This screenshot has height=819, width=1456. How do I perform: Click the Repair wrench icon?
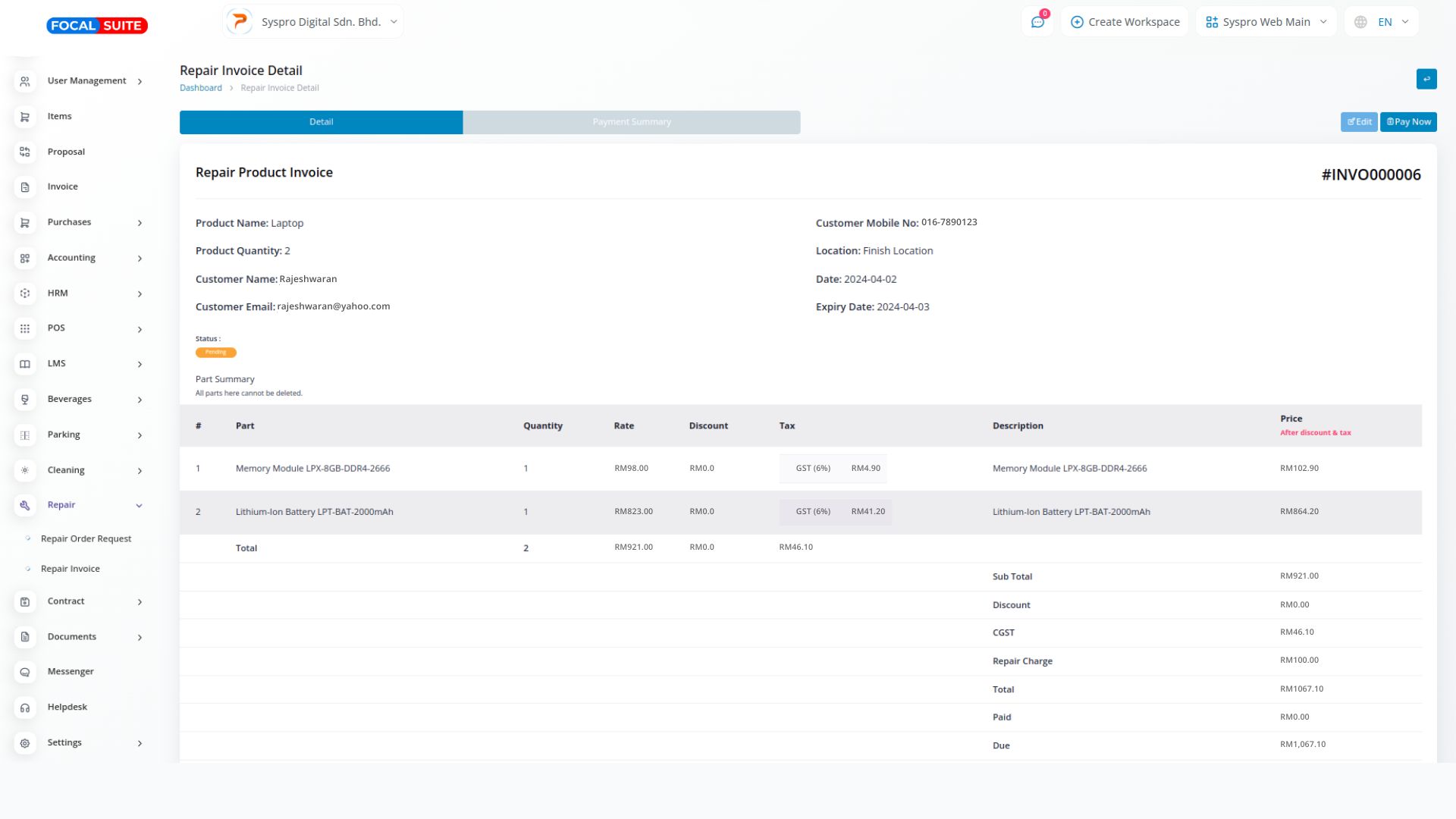coord(25,505)
